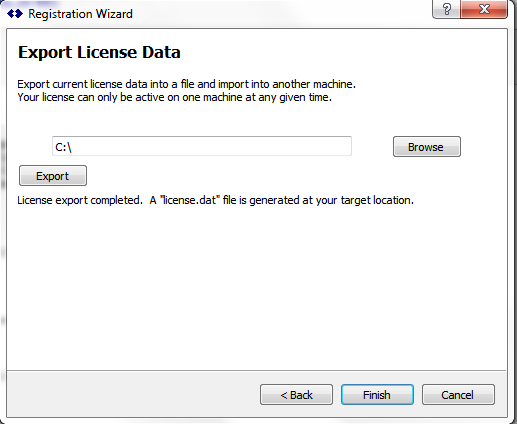This screenshot has height=424, width=517.
Task: Click the word 'Wizard' in the title bar
Action: click(114, 14)
